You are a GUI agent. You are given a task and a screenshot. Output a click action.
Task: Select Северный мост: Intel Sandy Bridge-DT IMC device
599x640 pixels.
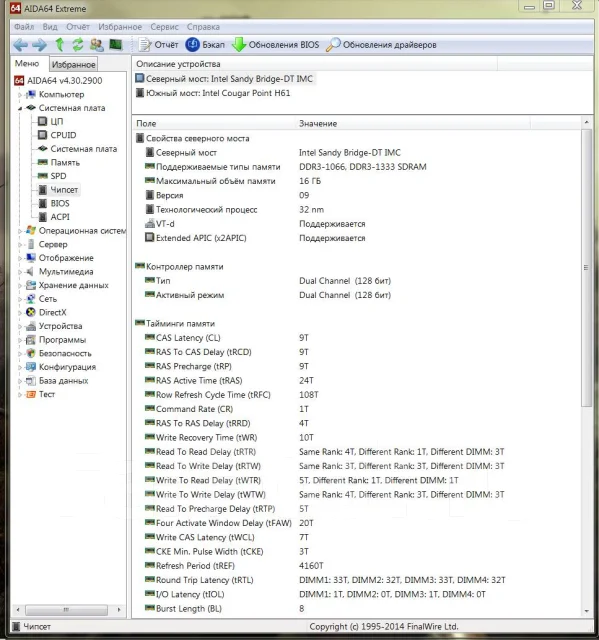click(x=224, y=78)
